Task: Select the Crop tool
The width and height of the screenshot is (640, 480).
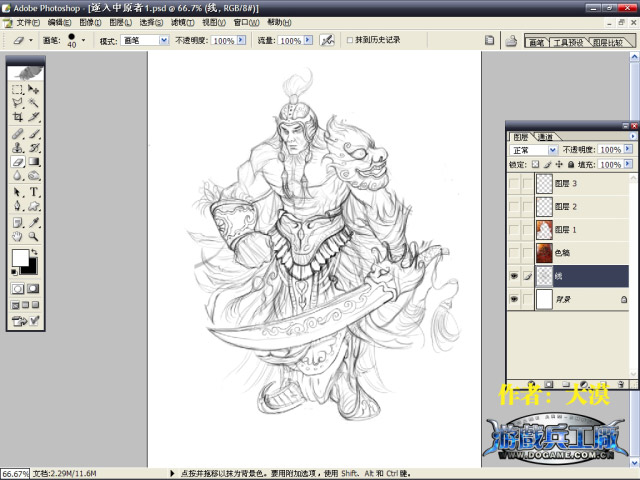Action: tap(17, 117)
